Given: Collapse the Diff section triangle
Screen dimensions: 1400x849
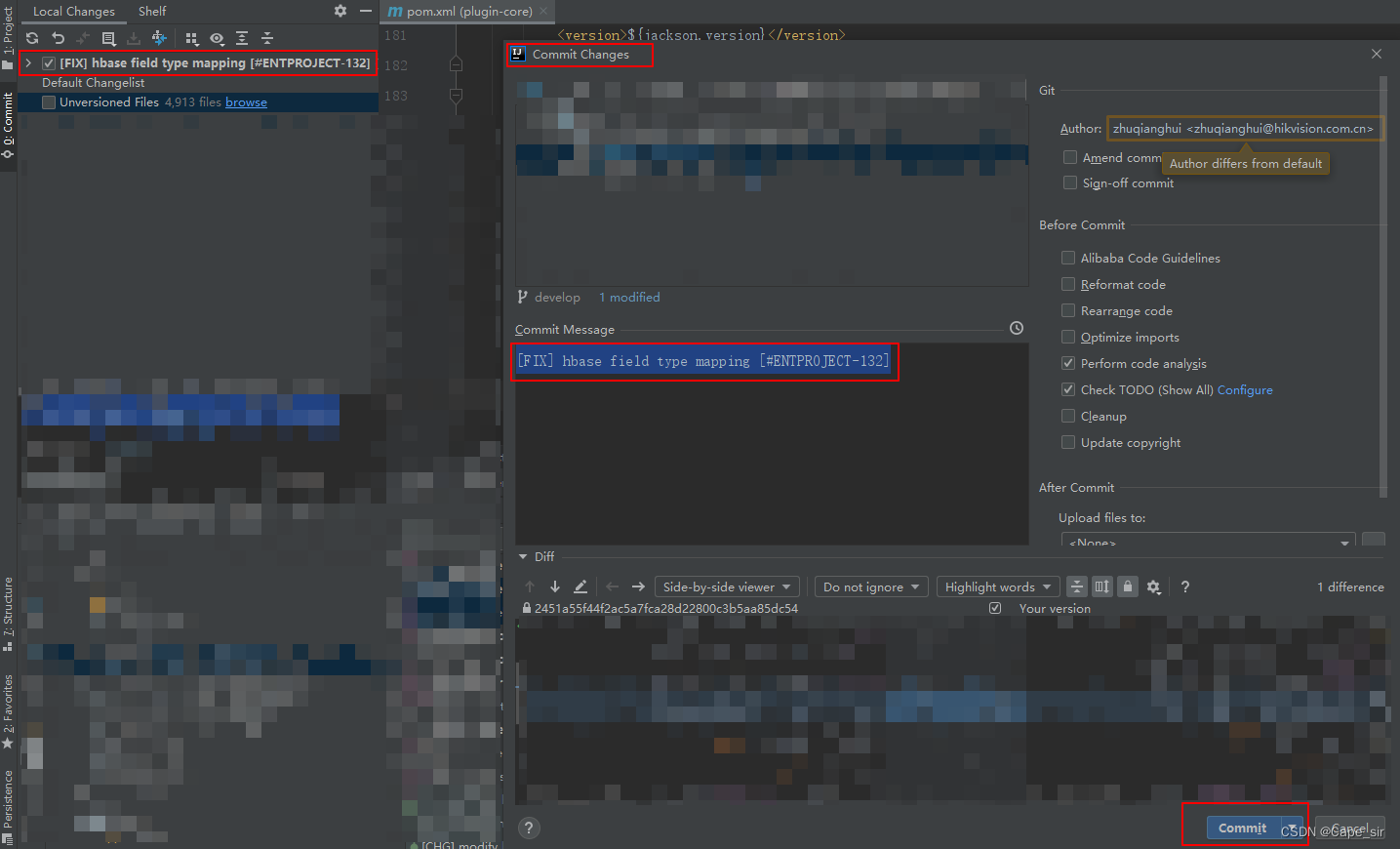Looking at the screenshot, I should point(523,556).
